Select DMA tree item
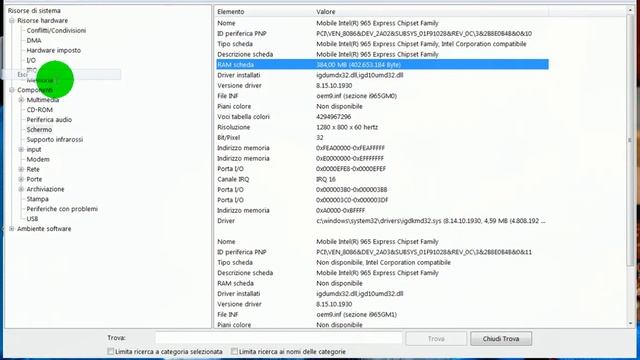This screenshot has width=640, height=360. pos(34,40)
